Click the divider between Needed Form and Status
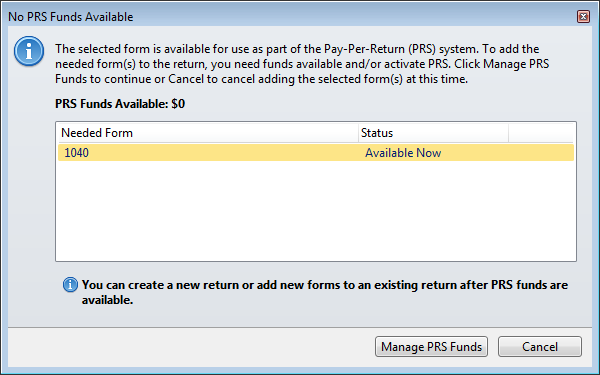This screenshot has height=375, width=600. point(359,133)
